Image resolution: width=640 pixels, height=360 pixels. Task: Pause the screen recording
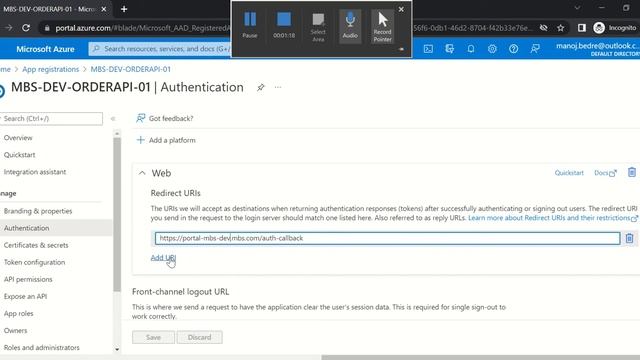[250, 25]
